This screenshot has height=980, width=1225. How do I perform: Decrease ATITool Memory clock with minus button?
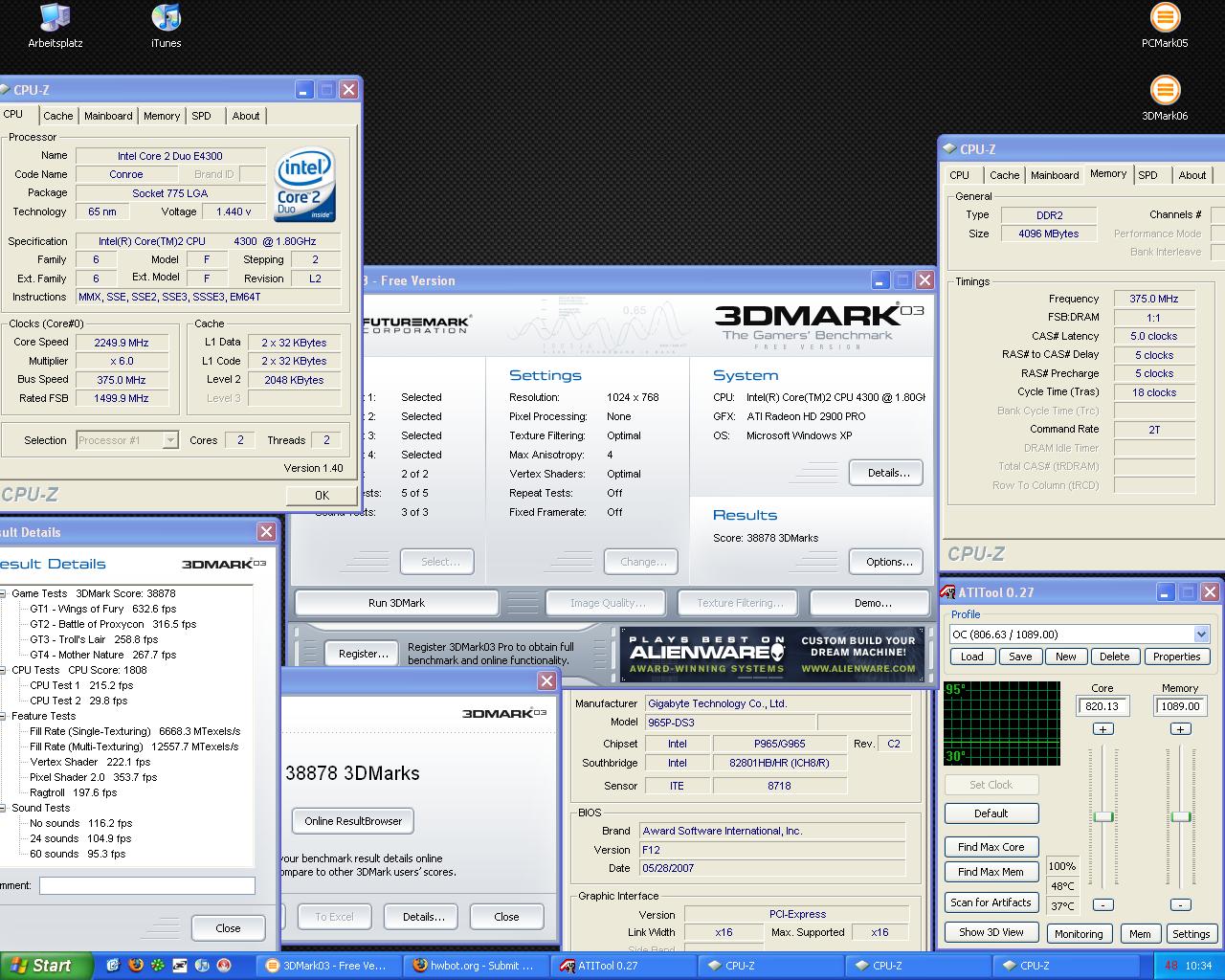pos(1180,904)
